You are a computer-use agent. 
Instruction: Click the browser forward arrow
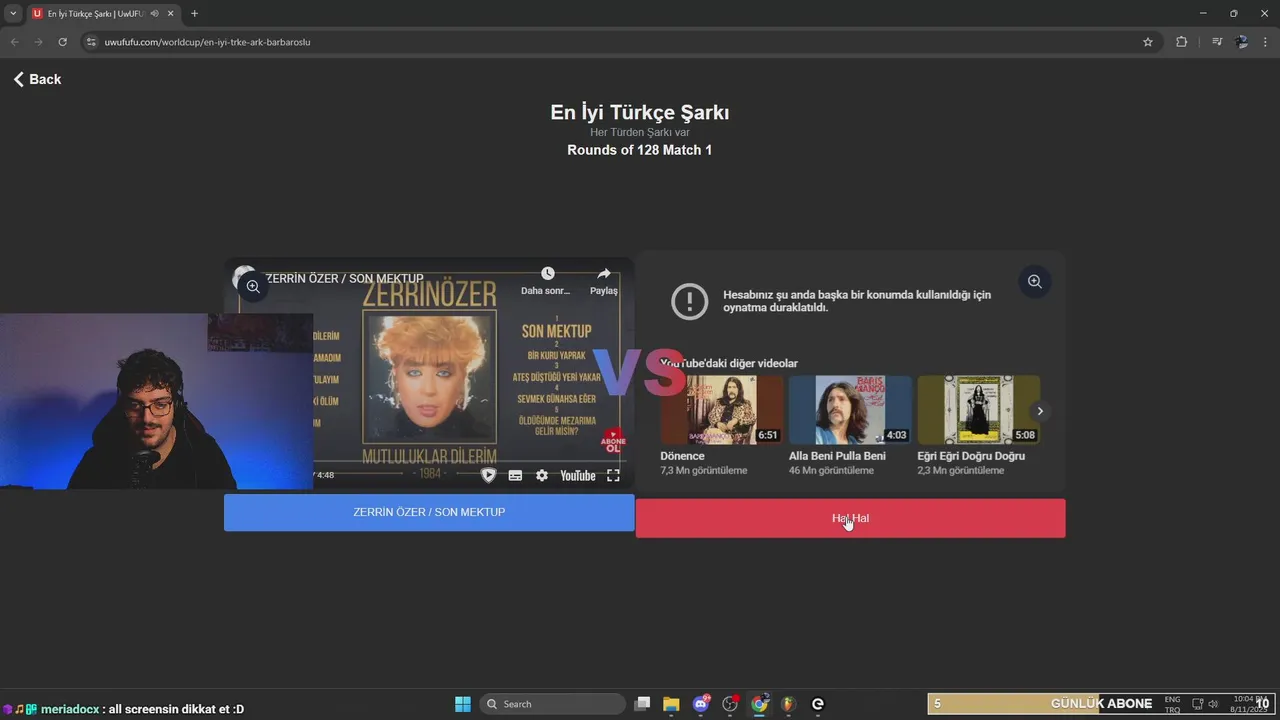point(38,42)
